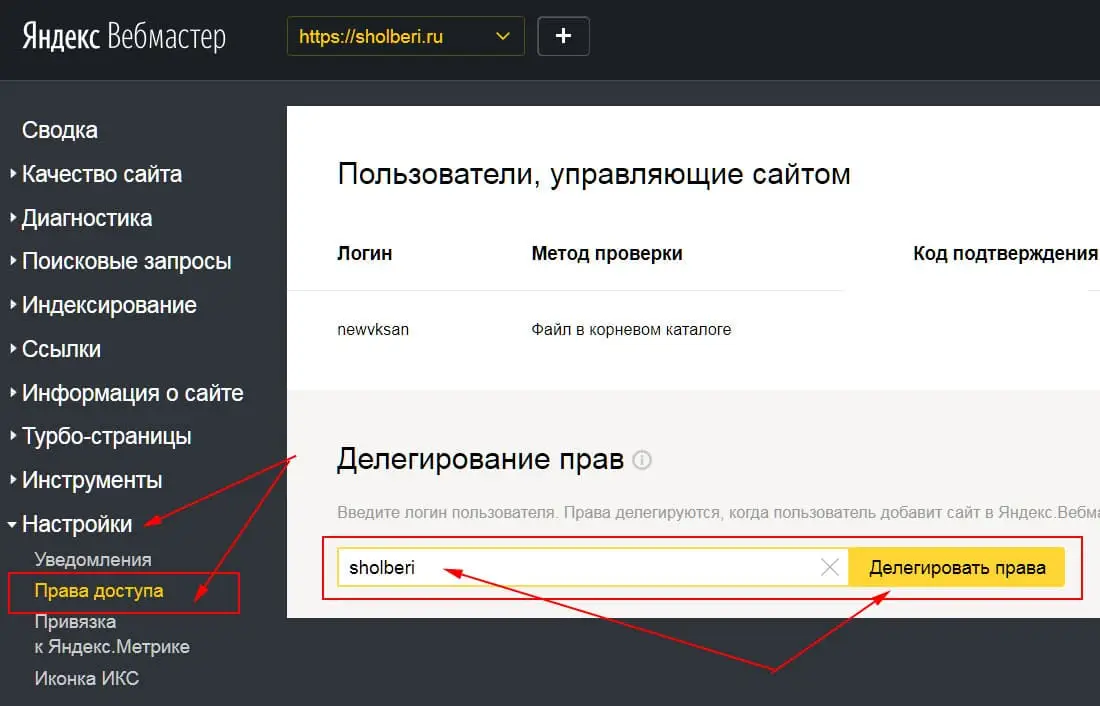
Task: Clear the login field with X icon
Action: tap(830, 567)
